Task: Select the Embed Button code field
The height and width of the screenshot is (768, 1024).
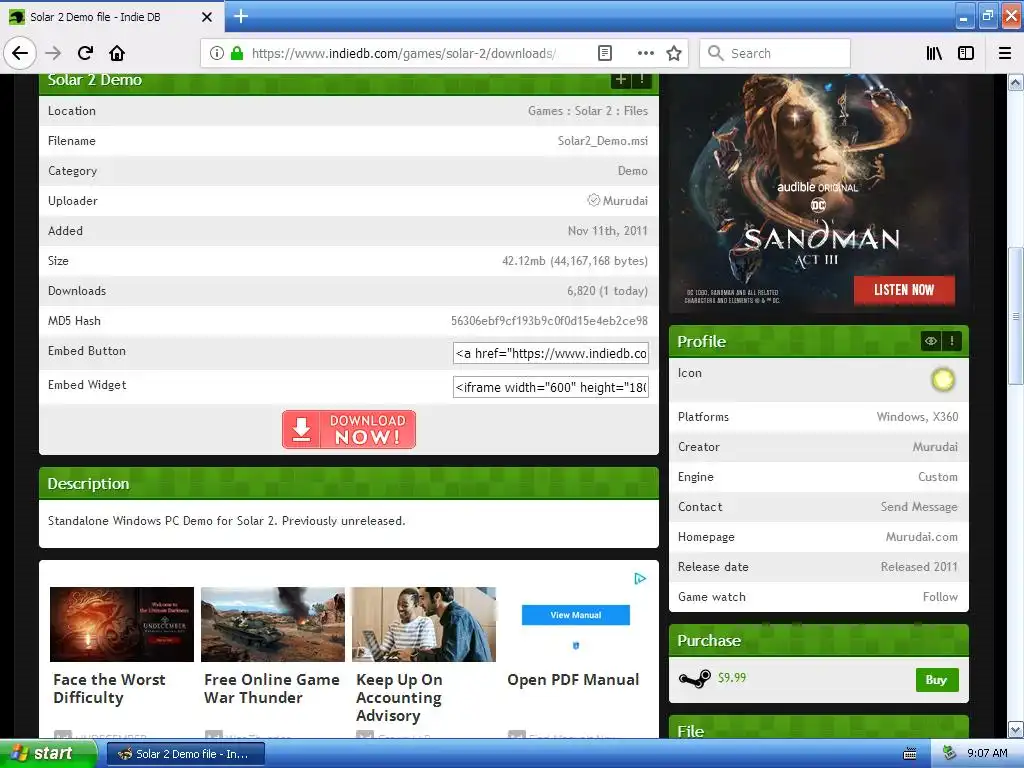Action: [x=551, y=353]
